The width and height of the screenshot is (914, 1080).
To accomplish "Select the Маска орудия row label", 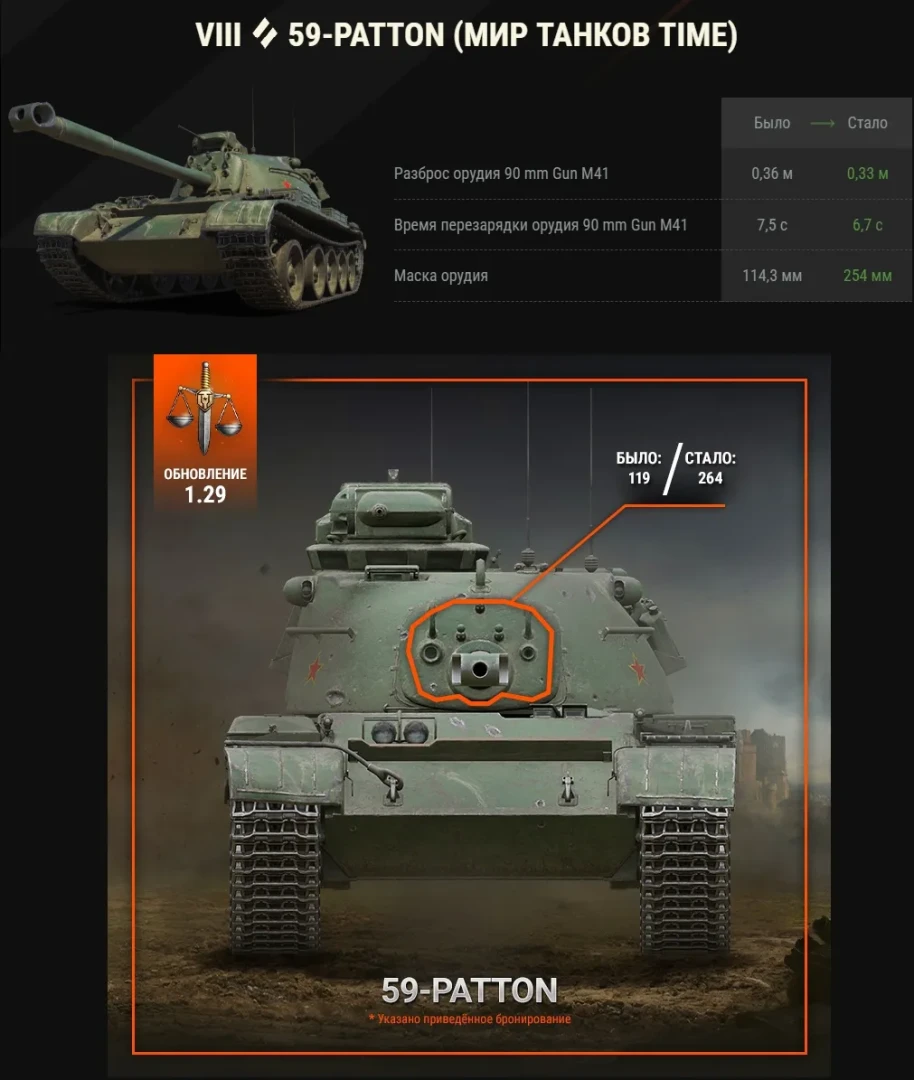I will click(441, 276).
